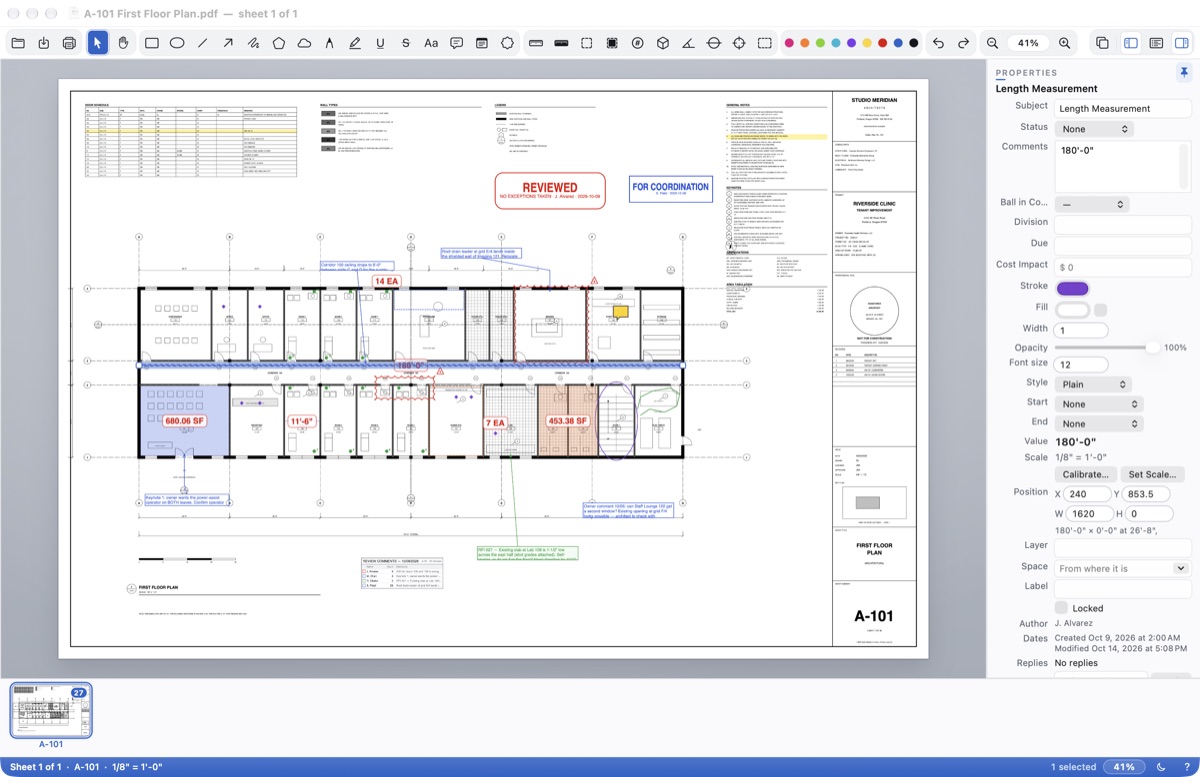The width and height of the screenshot is (1200, 777).
Task: Zoom in with the magnifier plus
Action: point(1064,43)
